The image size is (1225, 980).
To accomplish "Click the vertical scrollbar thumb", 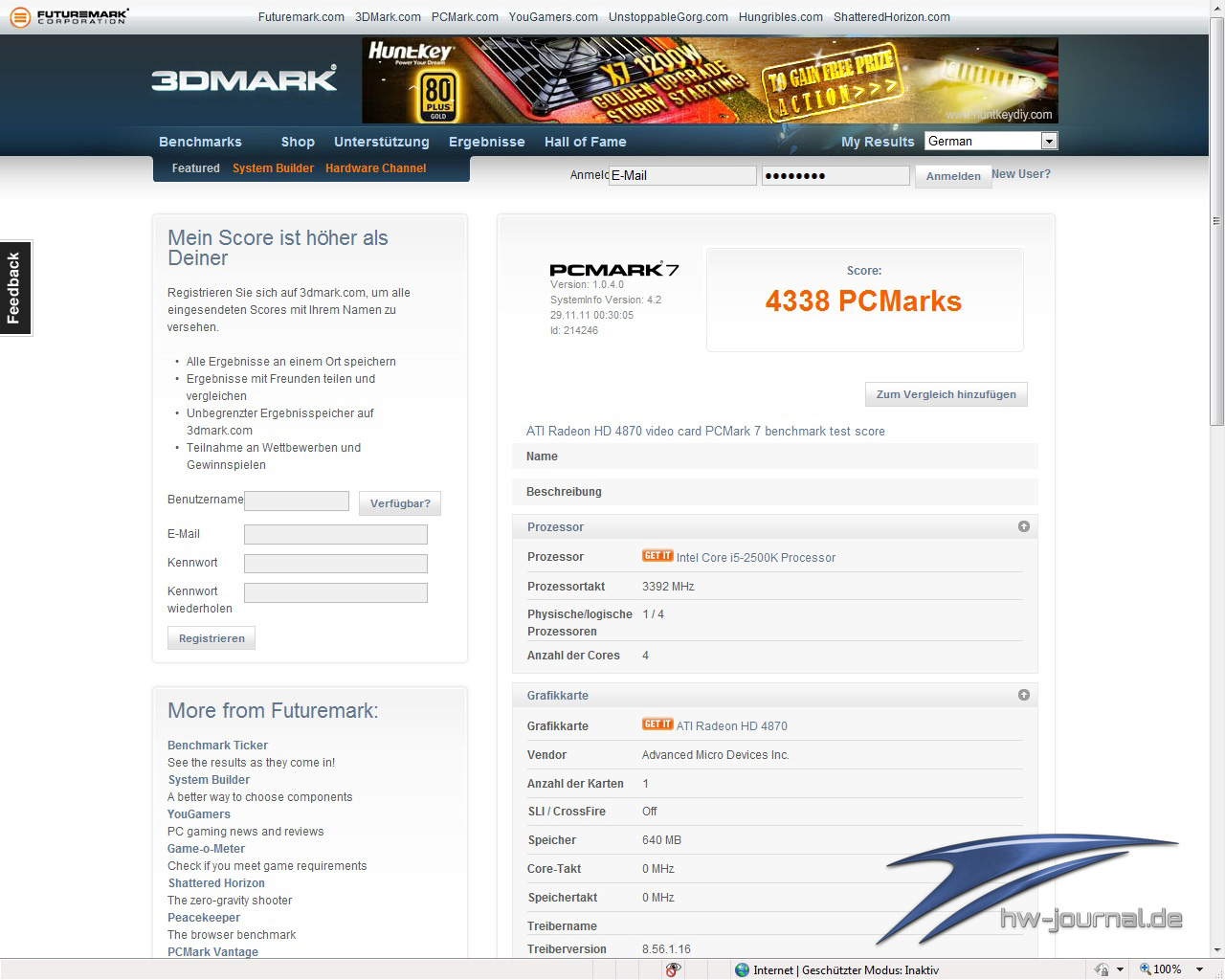I will (x=1216, y=221).
